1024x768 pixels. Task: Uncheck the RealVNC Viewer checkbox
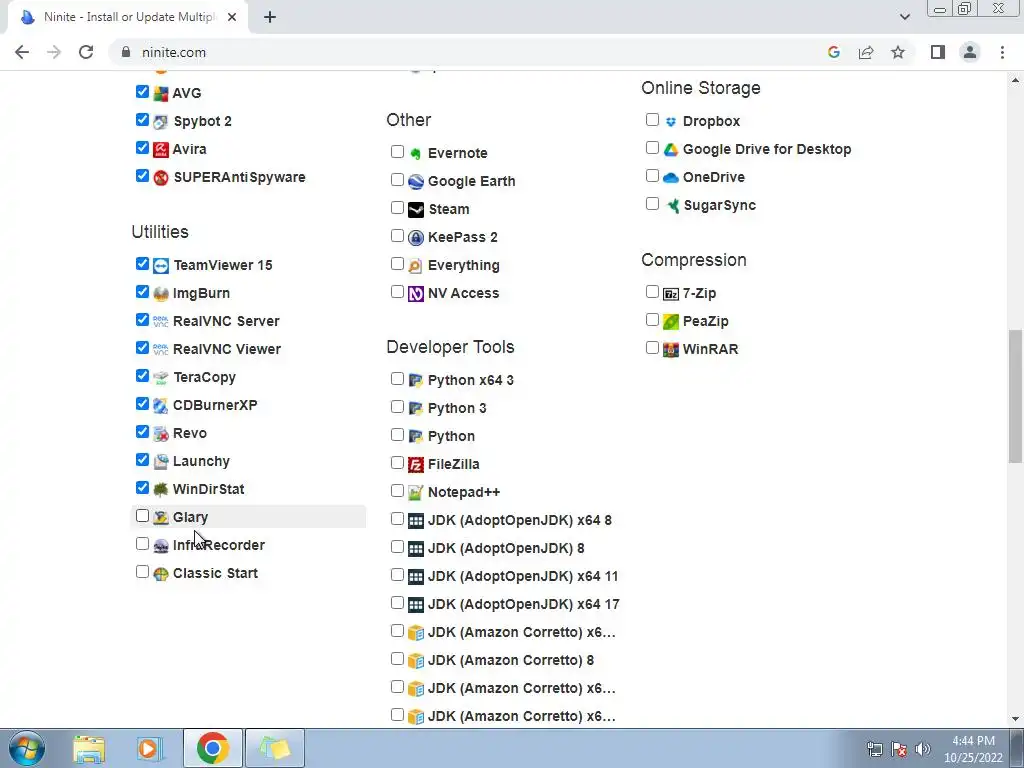tap(142, 347)
